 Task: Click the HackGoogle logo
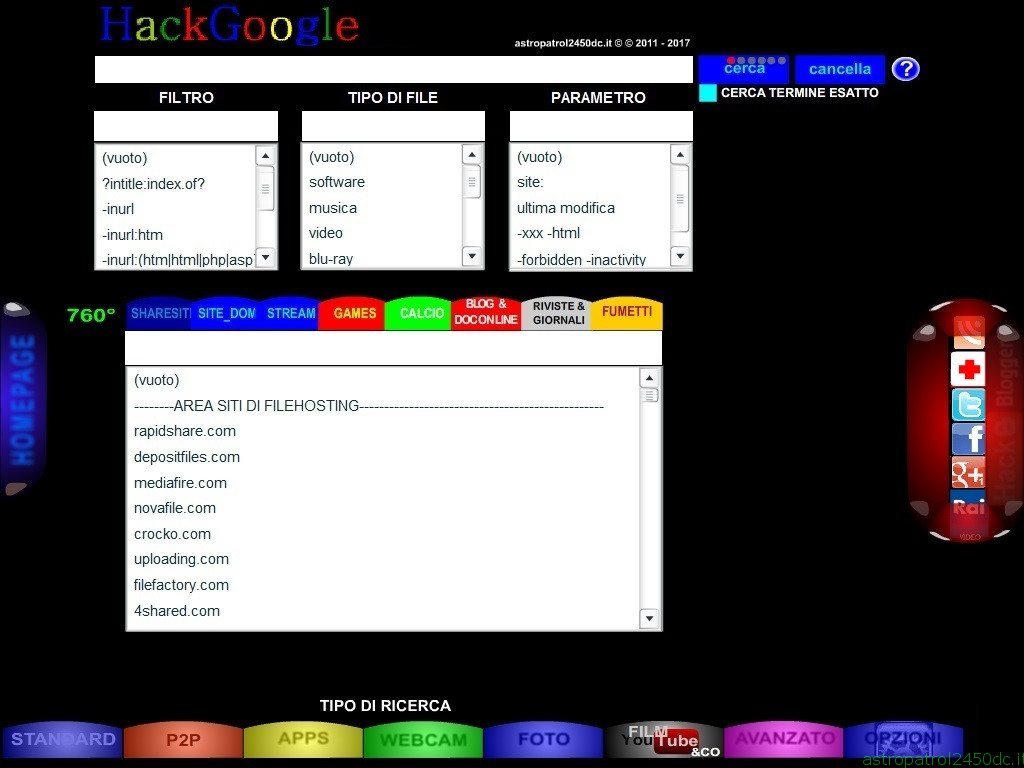[229, 25]
